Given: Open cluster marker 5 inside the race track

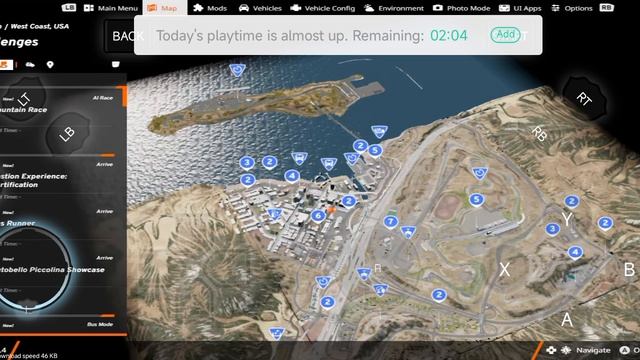Looking at the screenshot, I should click(476, 200).
